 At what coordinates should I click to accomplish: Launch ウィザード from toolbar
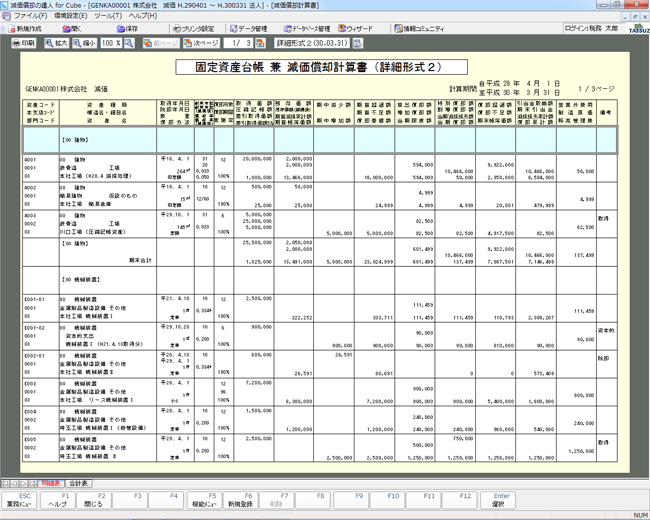click(x=355, y=29)
